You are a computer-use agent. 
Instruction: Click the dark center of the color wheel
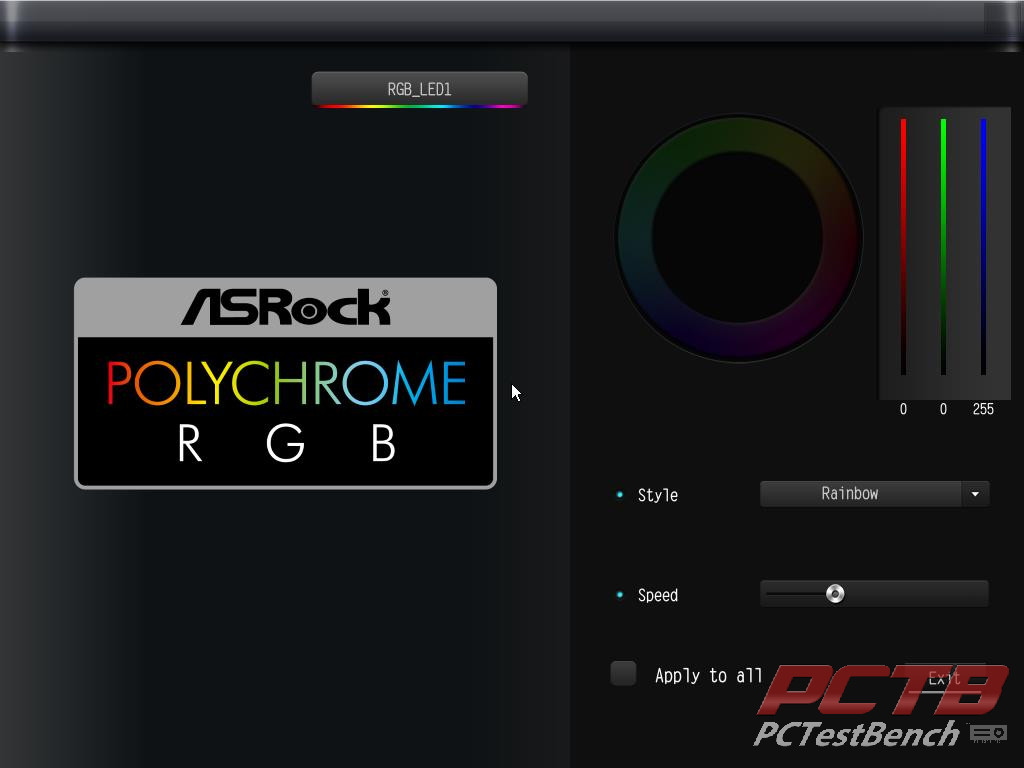(738, 238)
